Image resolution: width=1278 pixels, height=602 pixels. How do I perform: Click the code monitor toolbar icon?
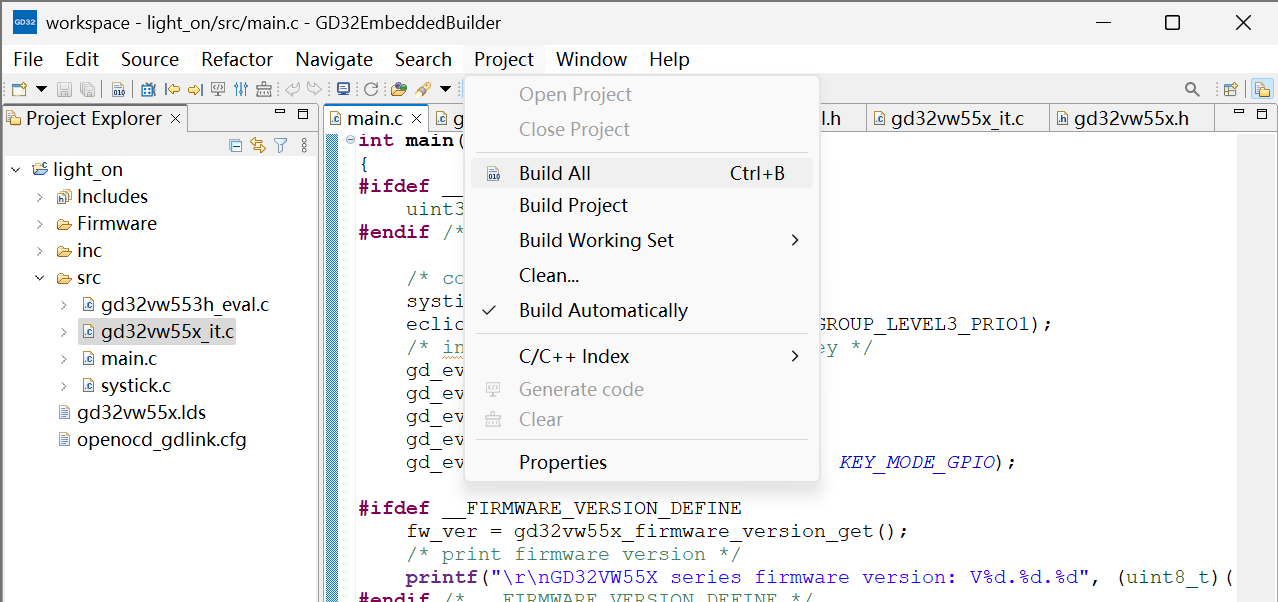pos(218,89)
